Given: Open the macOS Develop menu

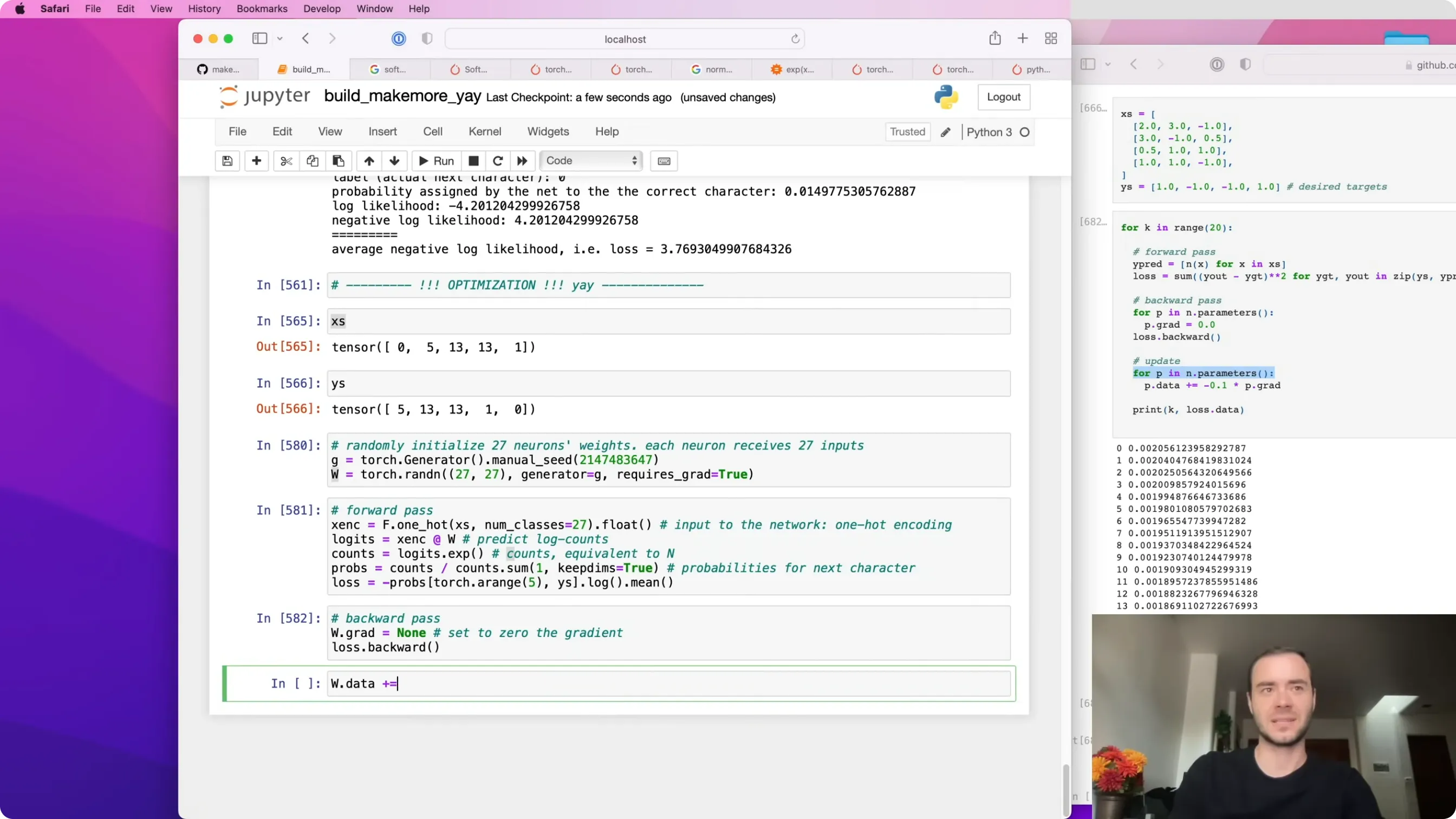Looking at the screenshot, I should 322,9.
